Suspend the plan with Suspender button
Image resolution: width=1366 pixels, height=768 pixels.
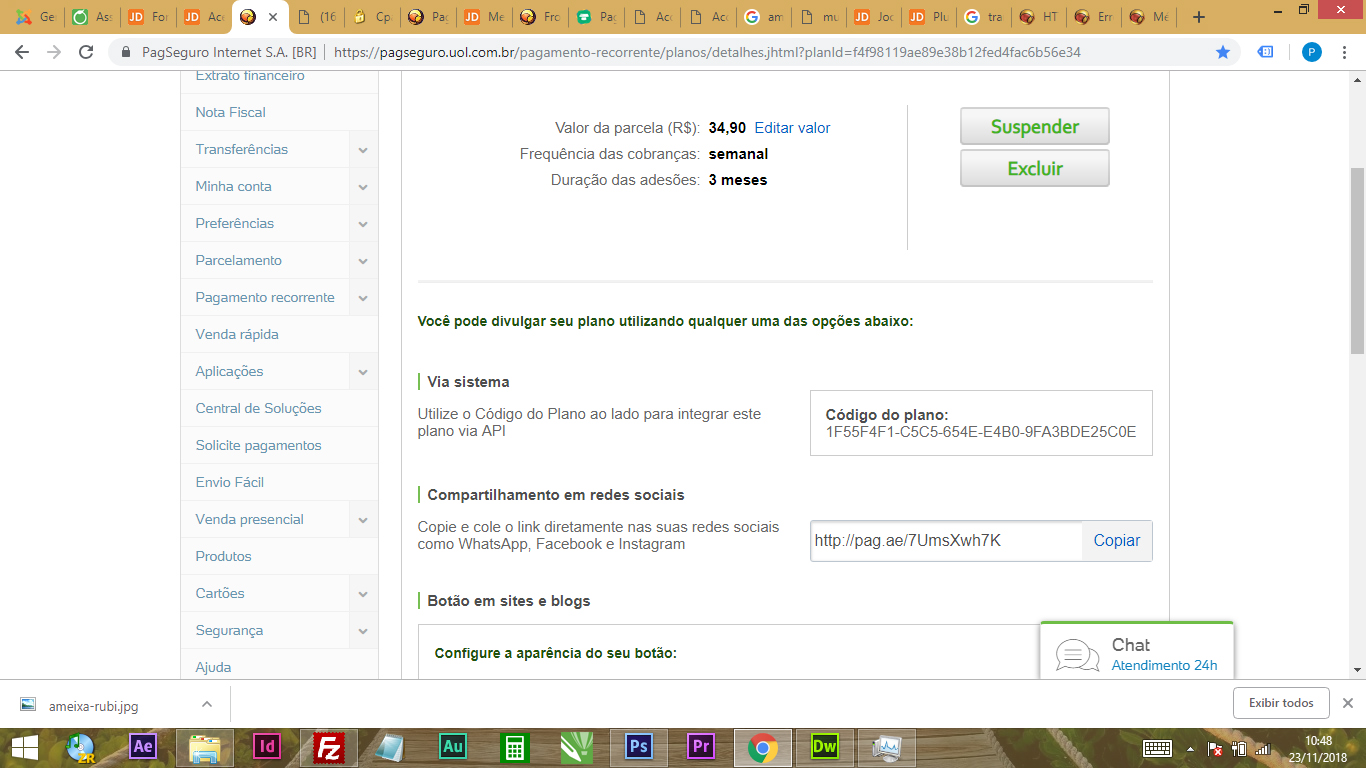(1035, 127)
